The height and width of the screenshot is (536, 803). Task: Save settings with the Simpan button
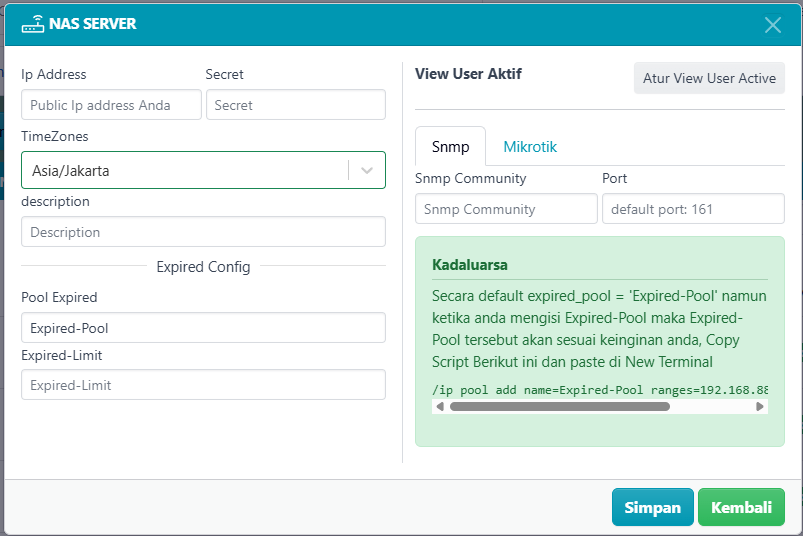pyautogui.click(x=652, y=507)
